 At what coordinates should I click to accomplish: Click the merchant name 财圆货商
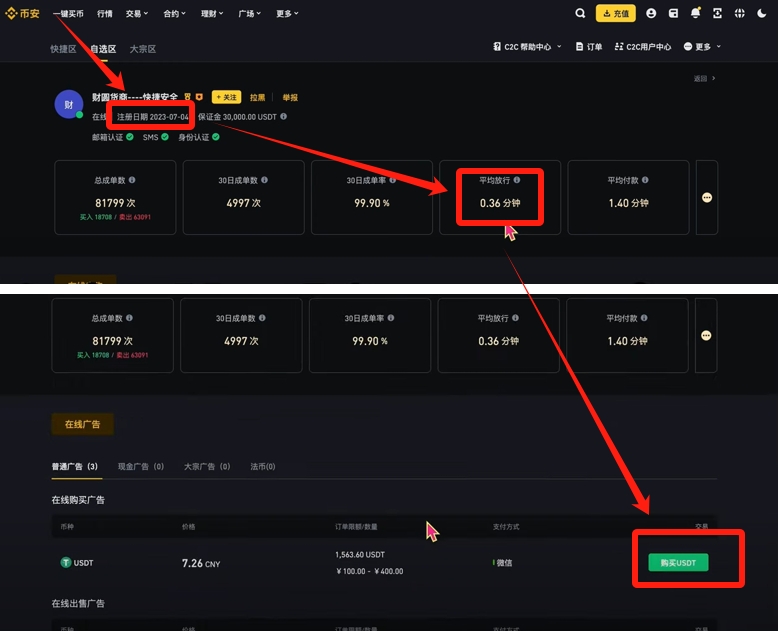[x=134, y=97]
